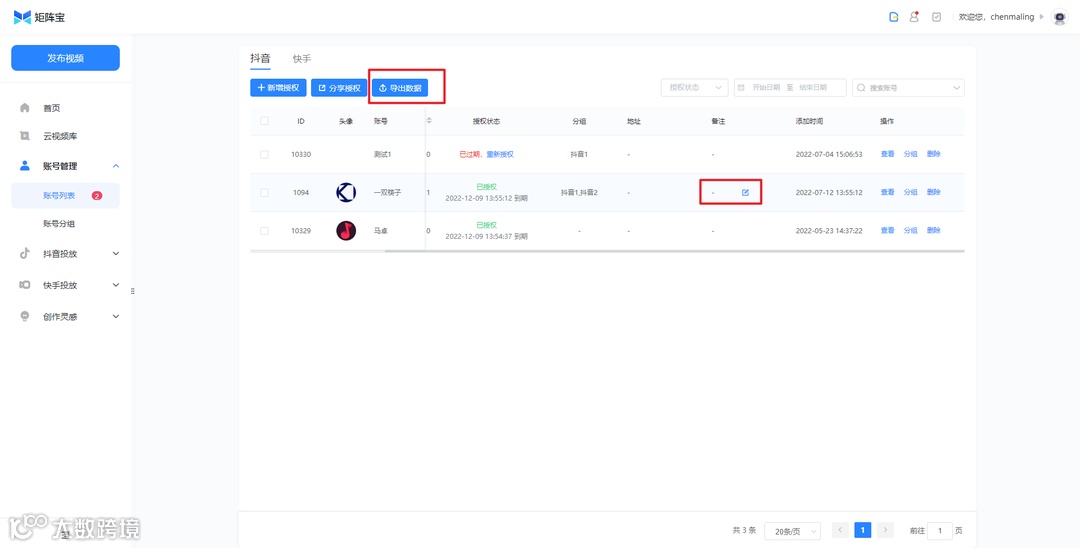The image size is (1080, 548).
Task: Click the 2022-07-04 15:06:53 timestamp
Action: (829, 154)
